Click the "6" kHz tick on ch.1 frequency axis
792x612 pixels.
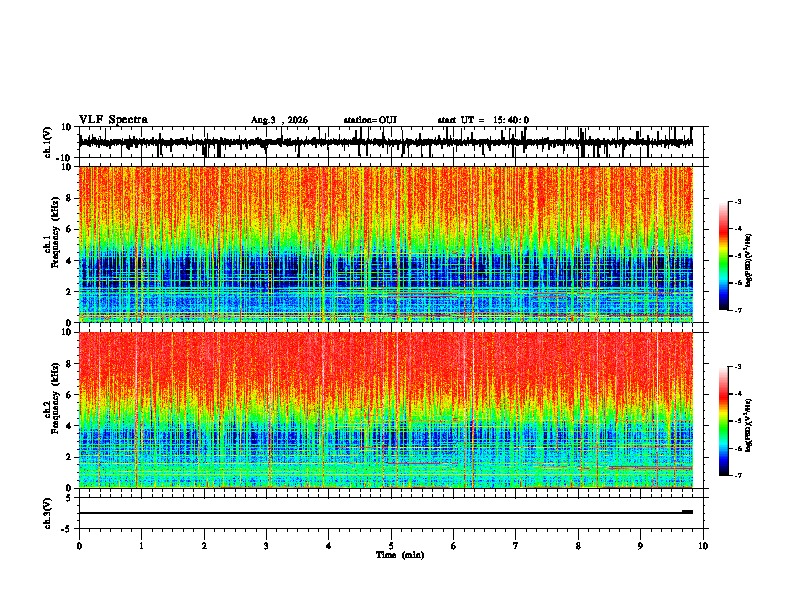70,229
